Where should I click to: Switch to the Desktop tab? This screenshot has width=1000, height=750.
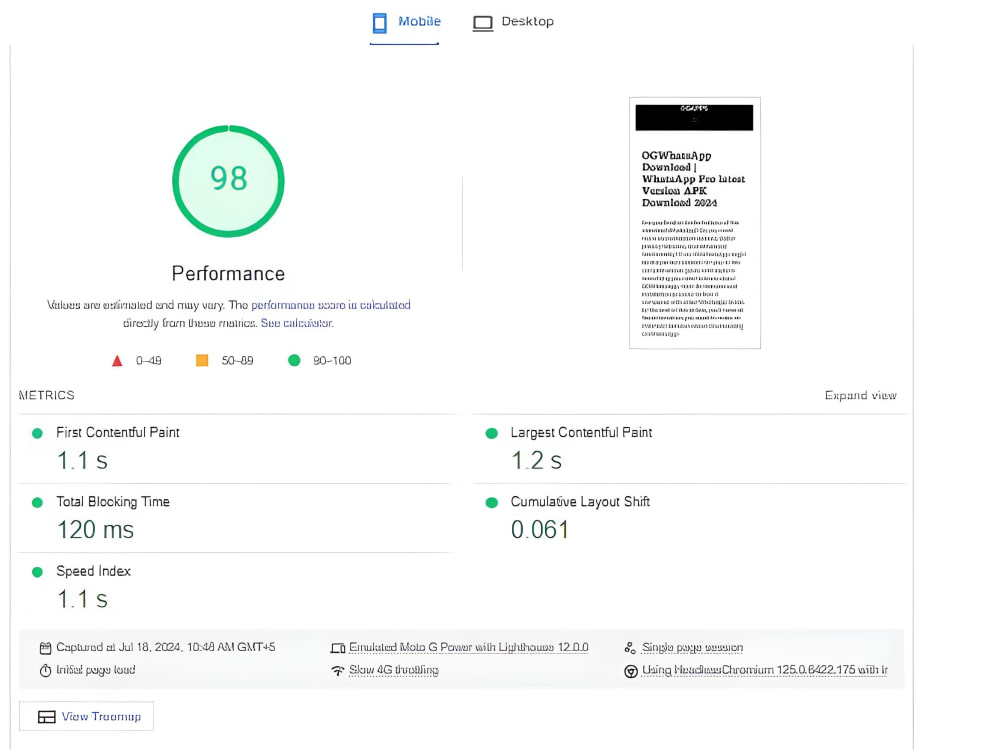click(x=513, y=23)
